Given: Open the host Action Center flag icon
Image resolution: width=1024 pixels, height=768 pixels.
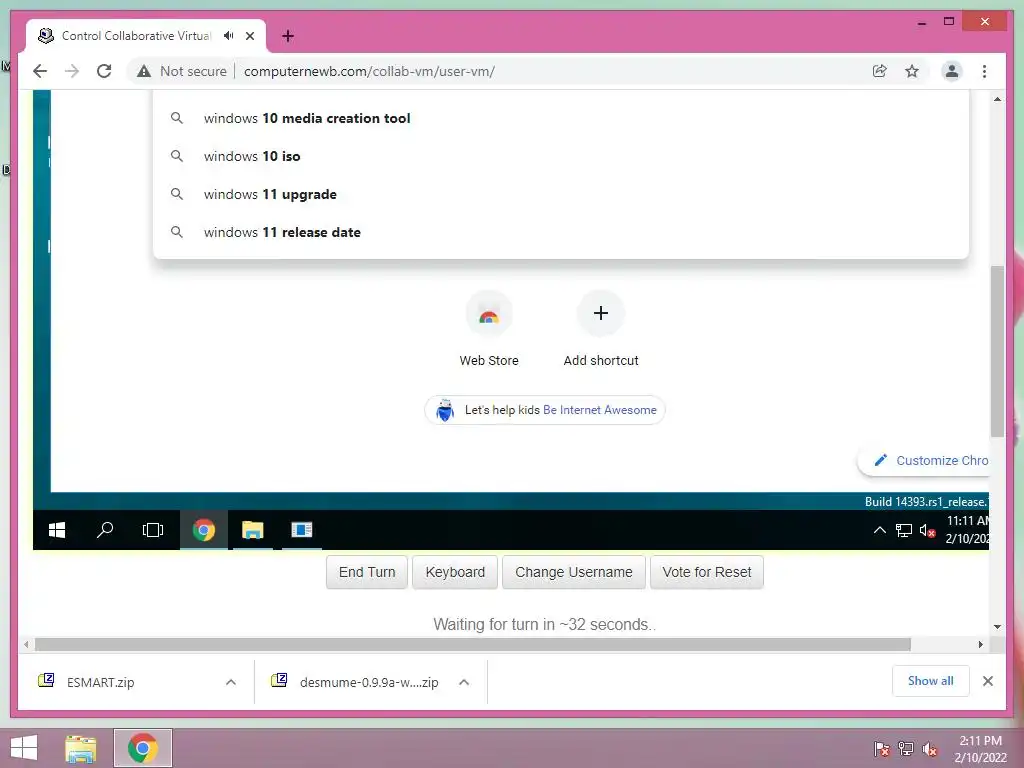Looking at the screenshot, I should (x=881, y=750).
